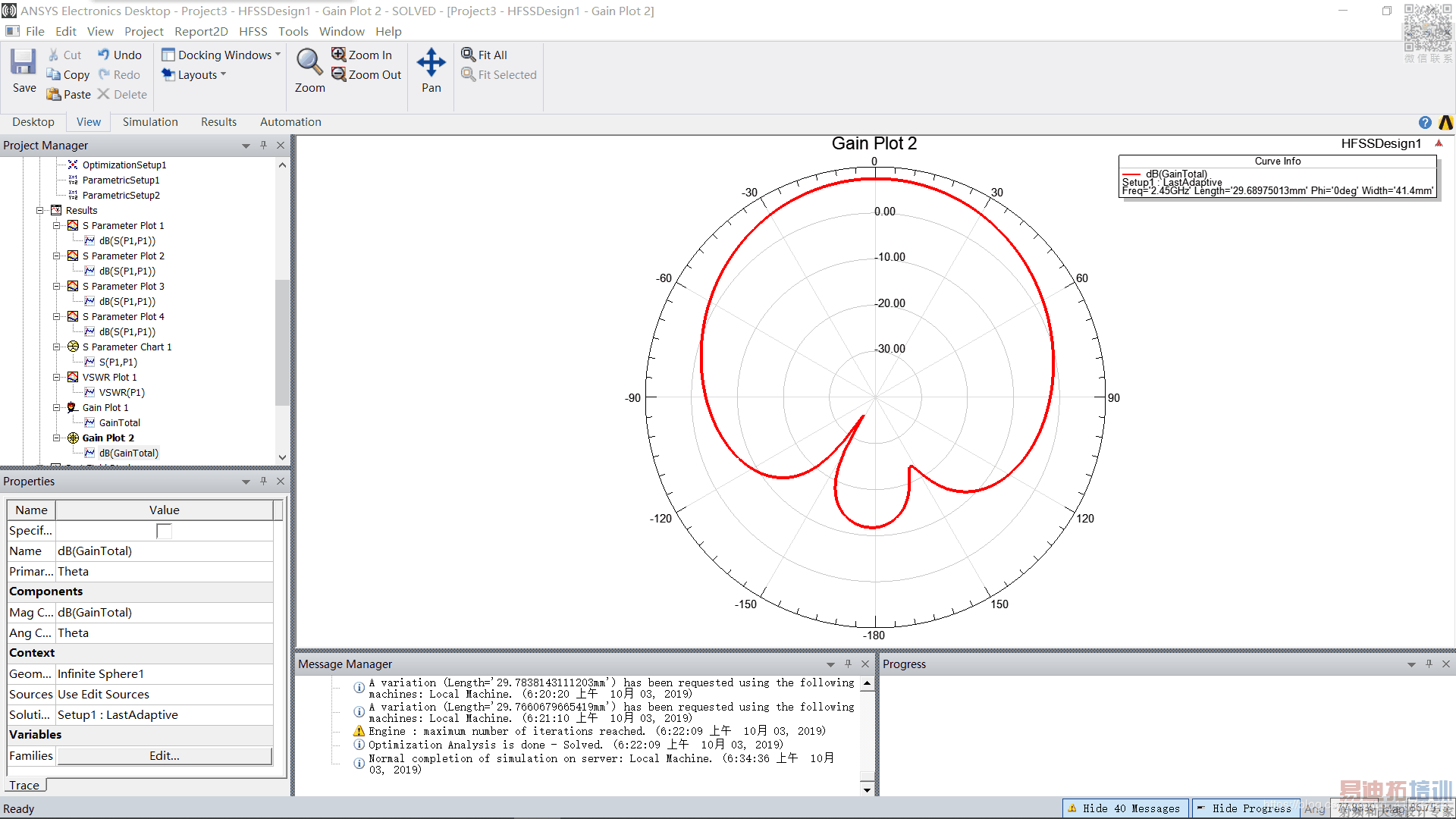Click the Copy icon

(54, 74)
